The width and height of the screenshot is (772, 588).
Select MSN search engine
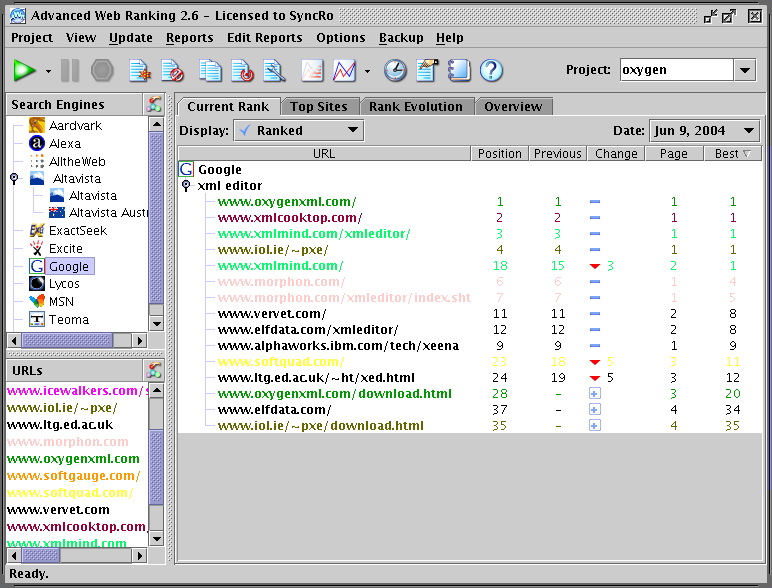coord(52,301)
